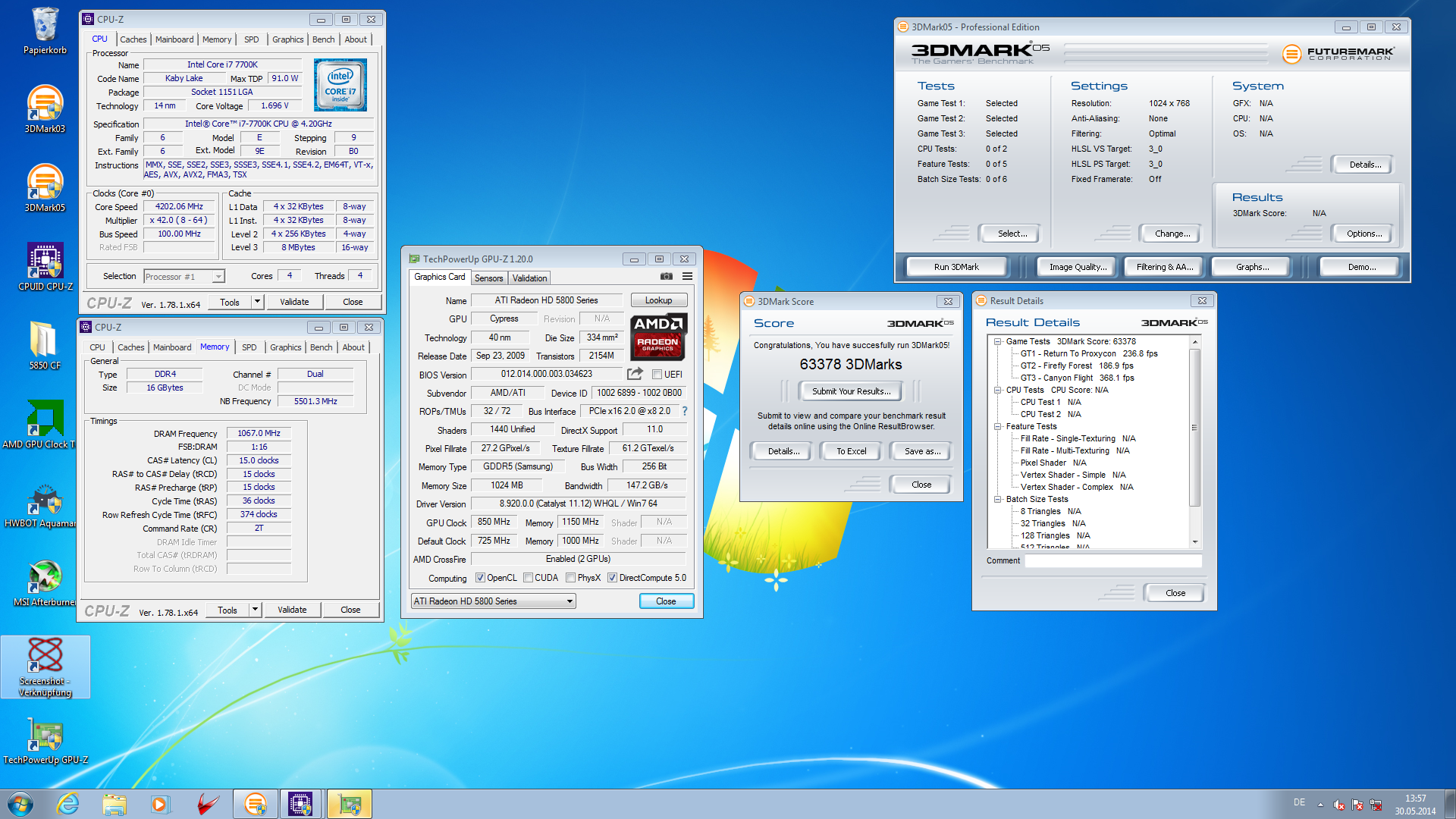1456x819 pixels.
Task: Switch to CPU-Z via its taskbar button
Action: click(x=301, y=804)
